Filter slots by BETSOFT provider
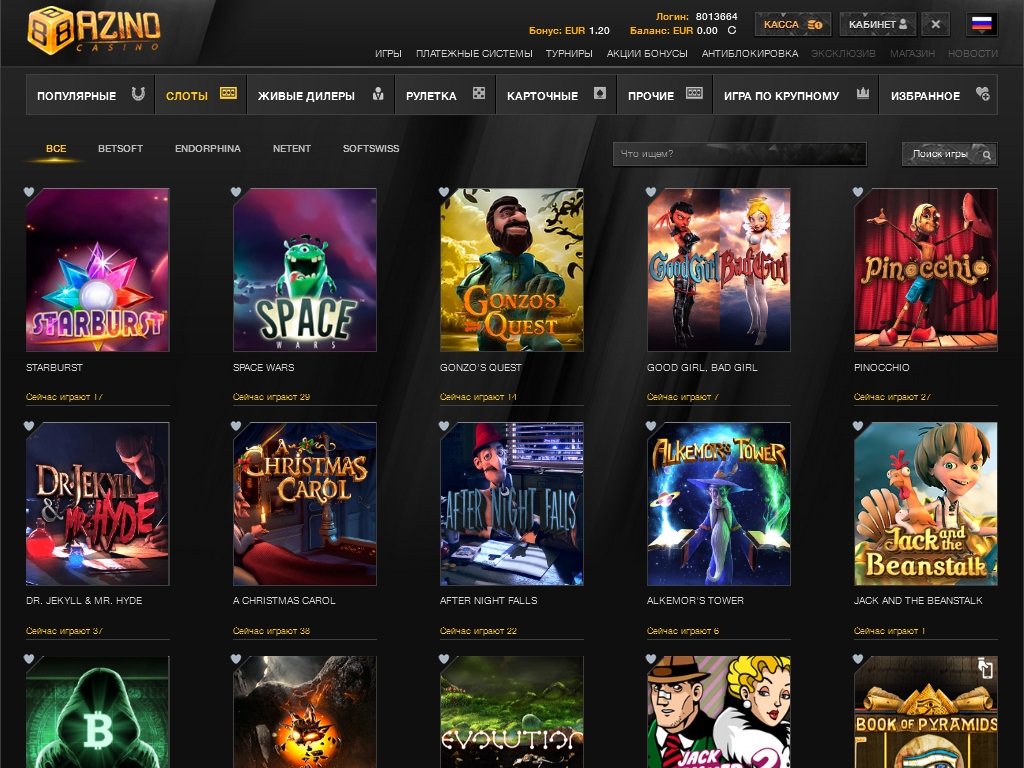1024x768 pixels. pyautogui.click(x=120, y=149)
